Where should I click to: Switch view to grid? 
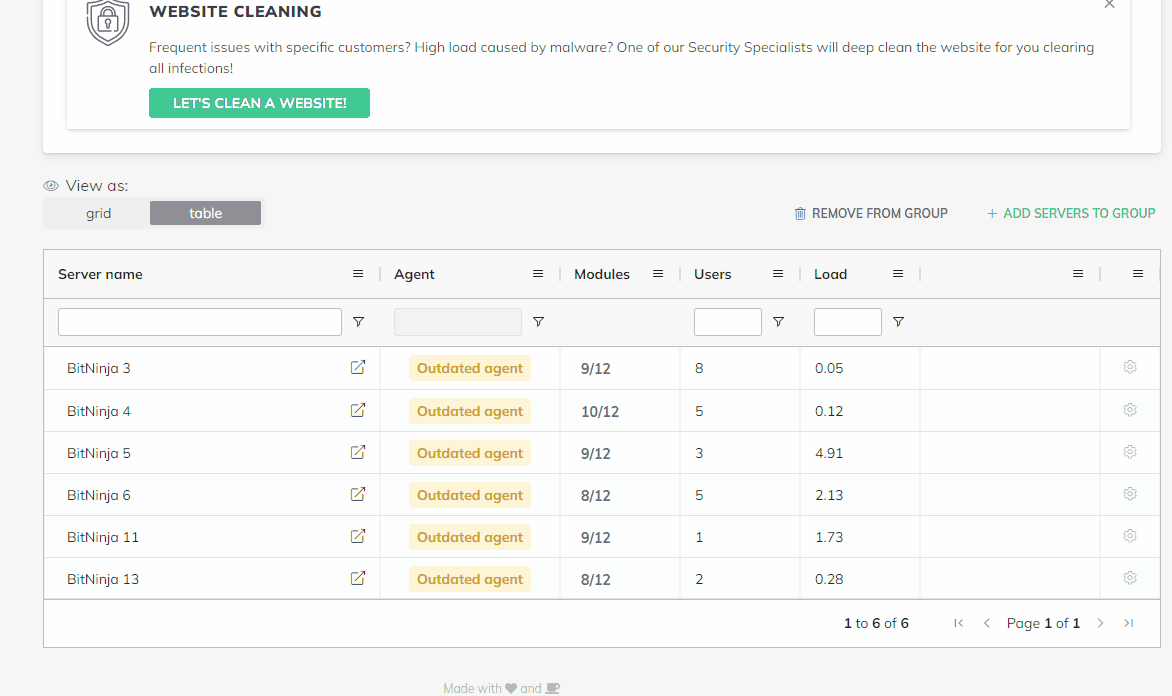98,213
